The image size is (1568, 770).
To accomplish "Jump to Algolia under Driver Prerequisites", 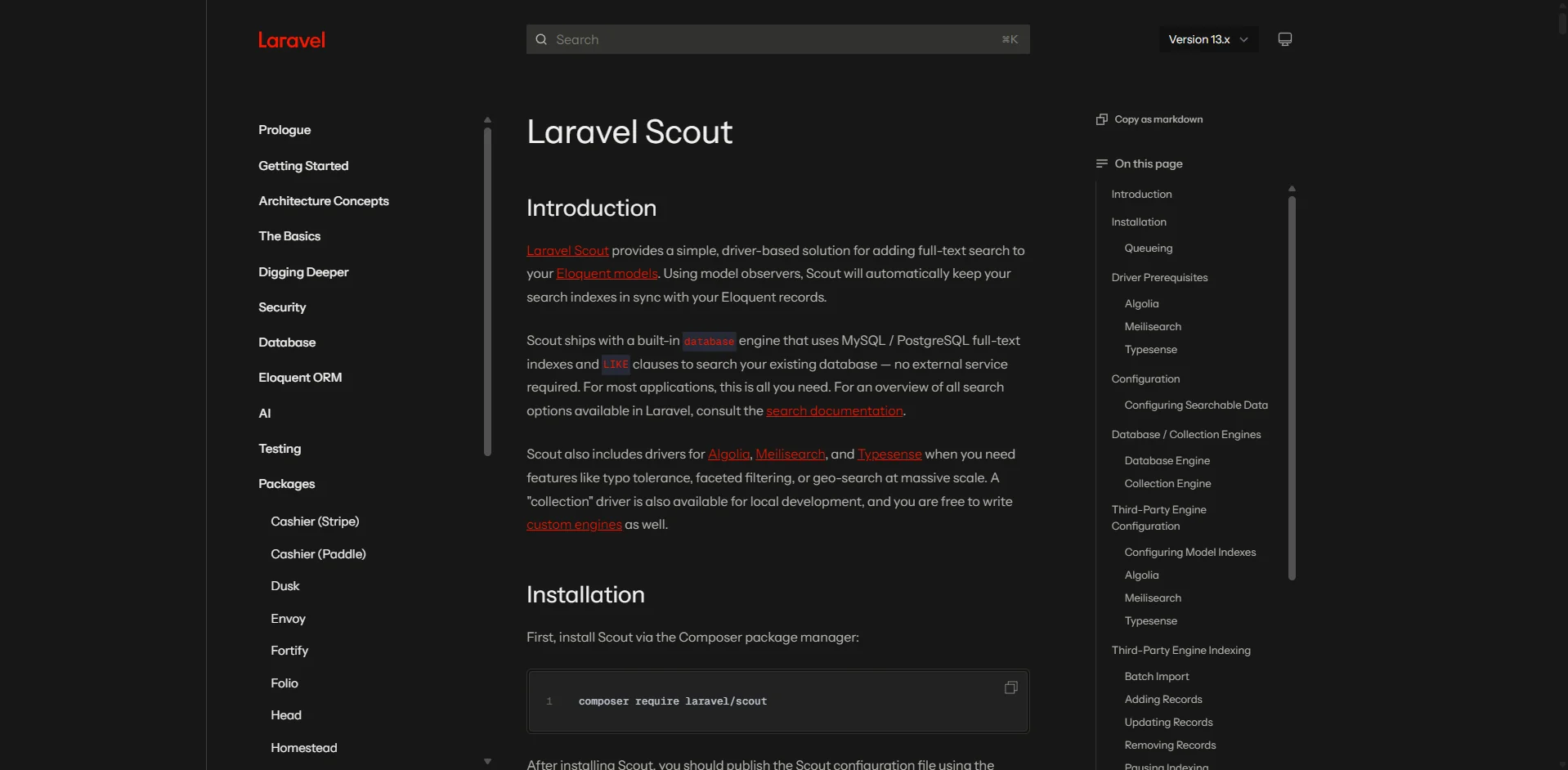I will [1141, 304].
